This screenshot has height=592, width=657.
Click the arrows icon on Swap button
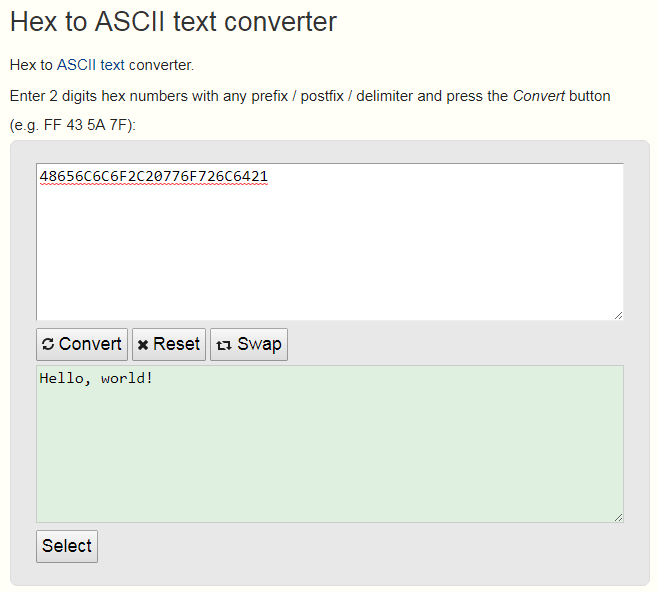223,344
